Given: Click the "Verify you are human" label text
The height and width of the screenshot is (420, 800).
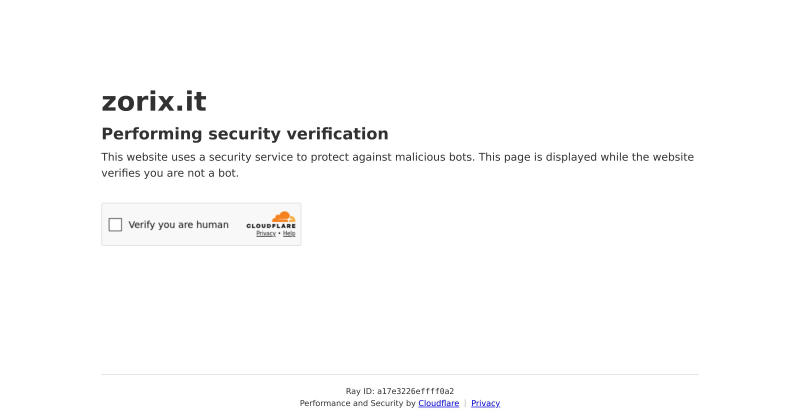Looking at the screenshot, I should click(x=179, y=225).
